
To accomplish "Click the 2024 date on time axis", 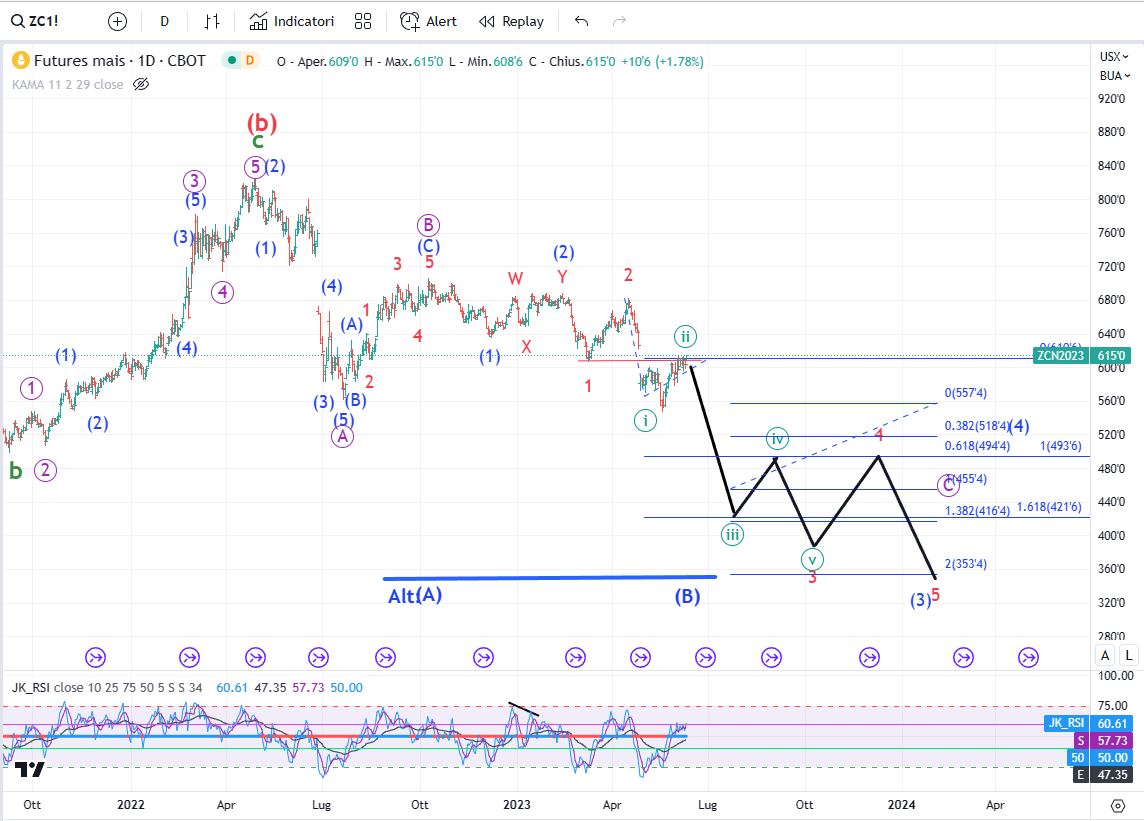I will 901,804.
